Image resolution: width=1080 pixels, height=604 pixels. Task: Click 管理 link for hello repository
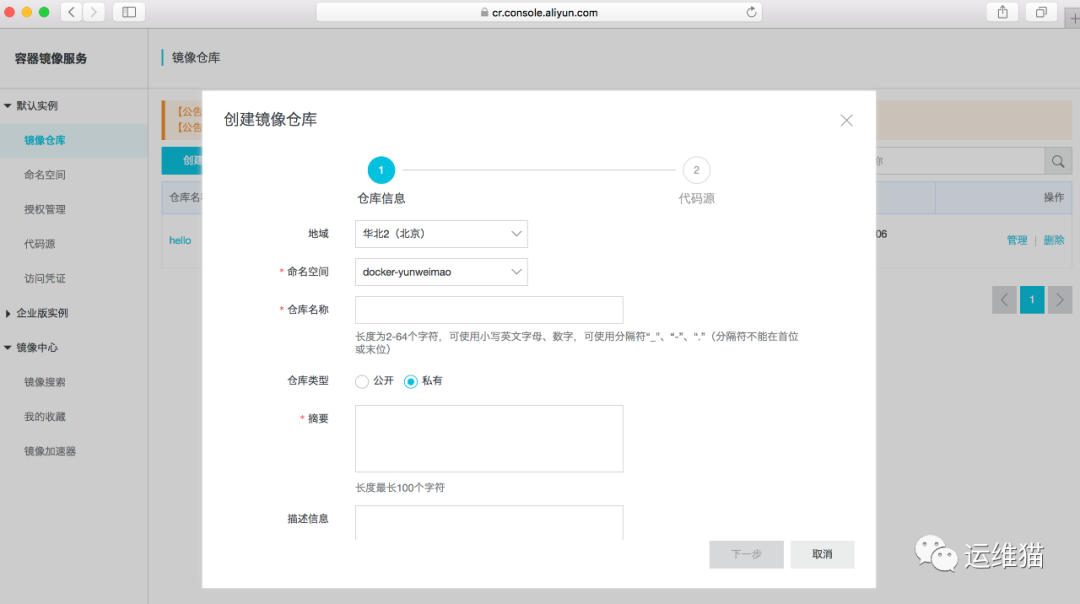click(x=1017, y=240)
